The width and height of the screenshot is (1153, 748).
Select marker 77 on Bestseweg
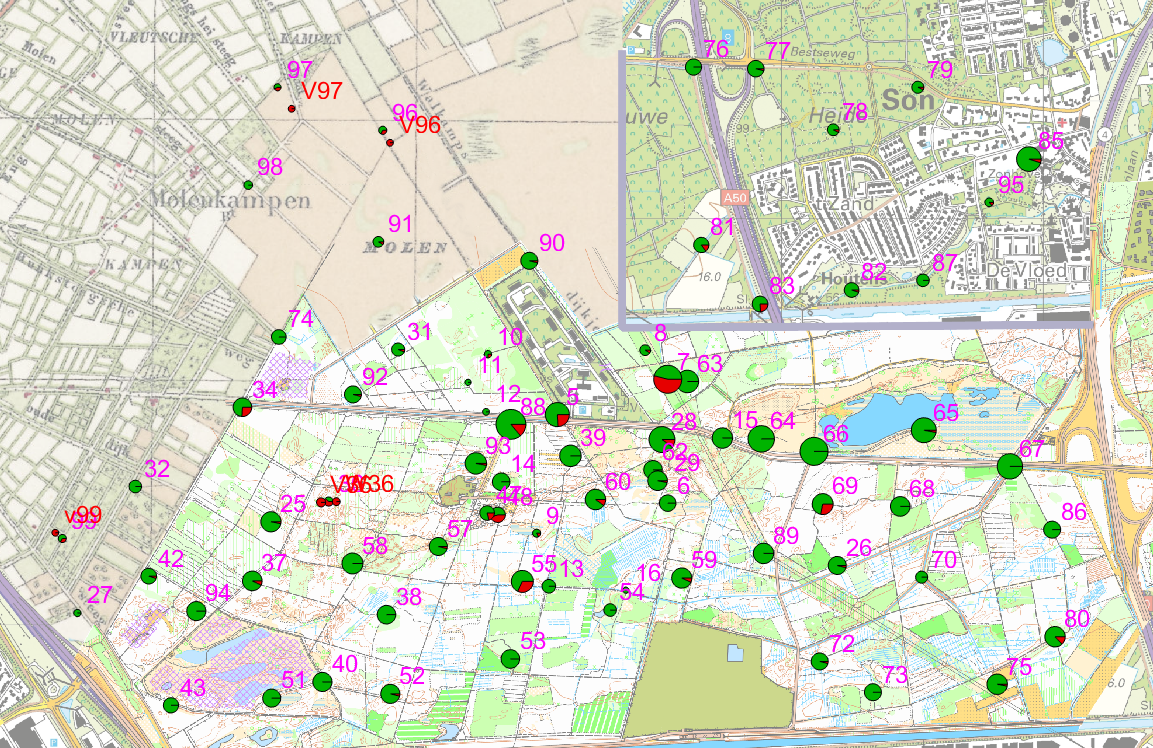click(x=756, y=69)
